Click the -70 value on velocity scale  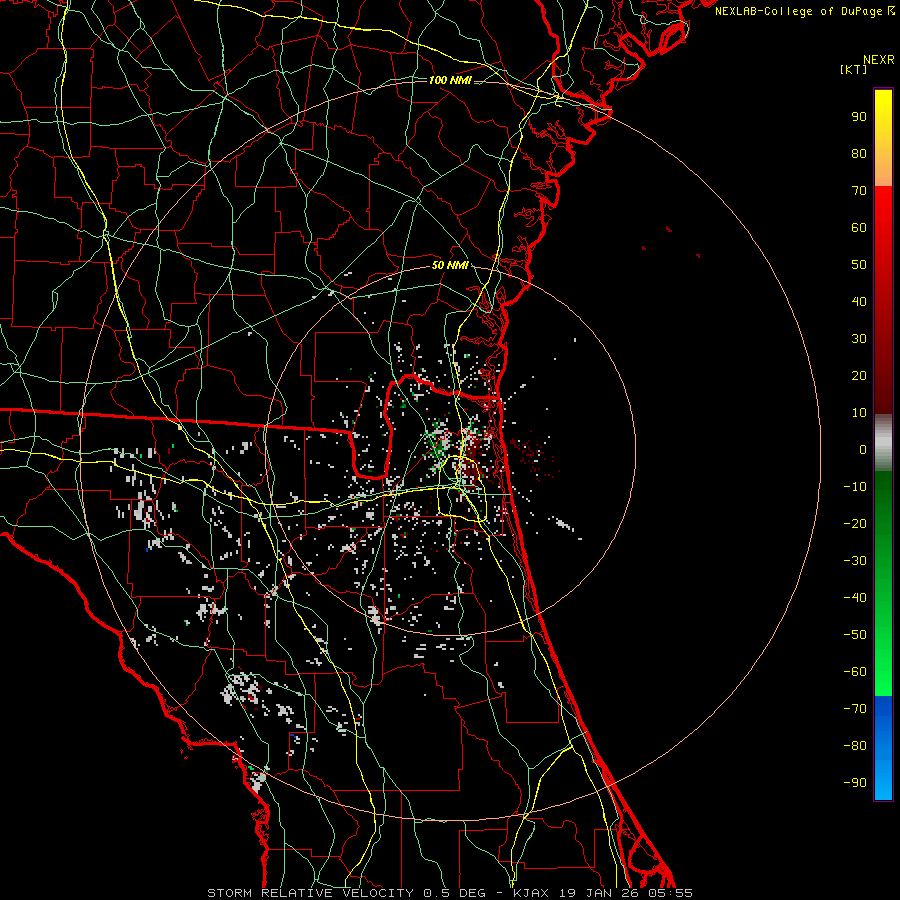coord(855,709)
